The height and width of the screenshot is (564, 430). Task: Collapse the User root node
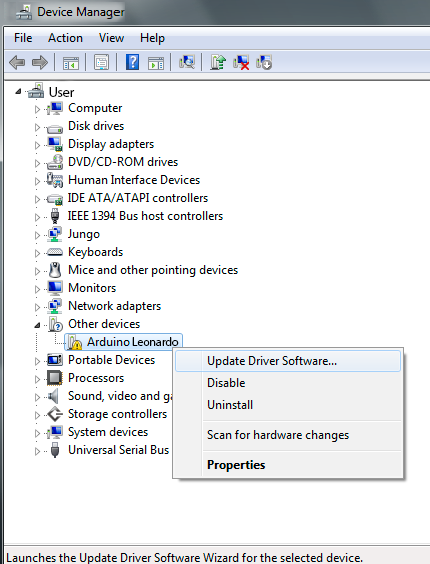tap(18, 92)
